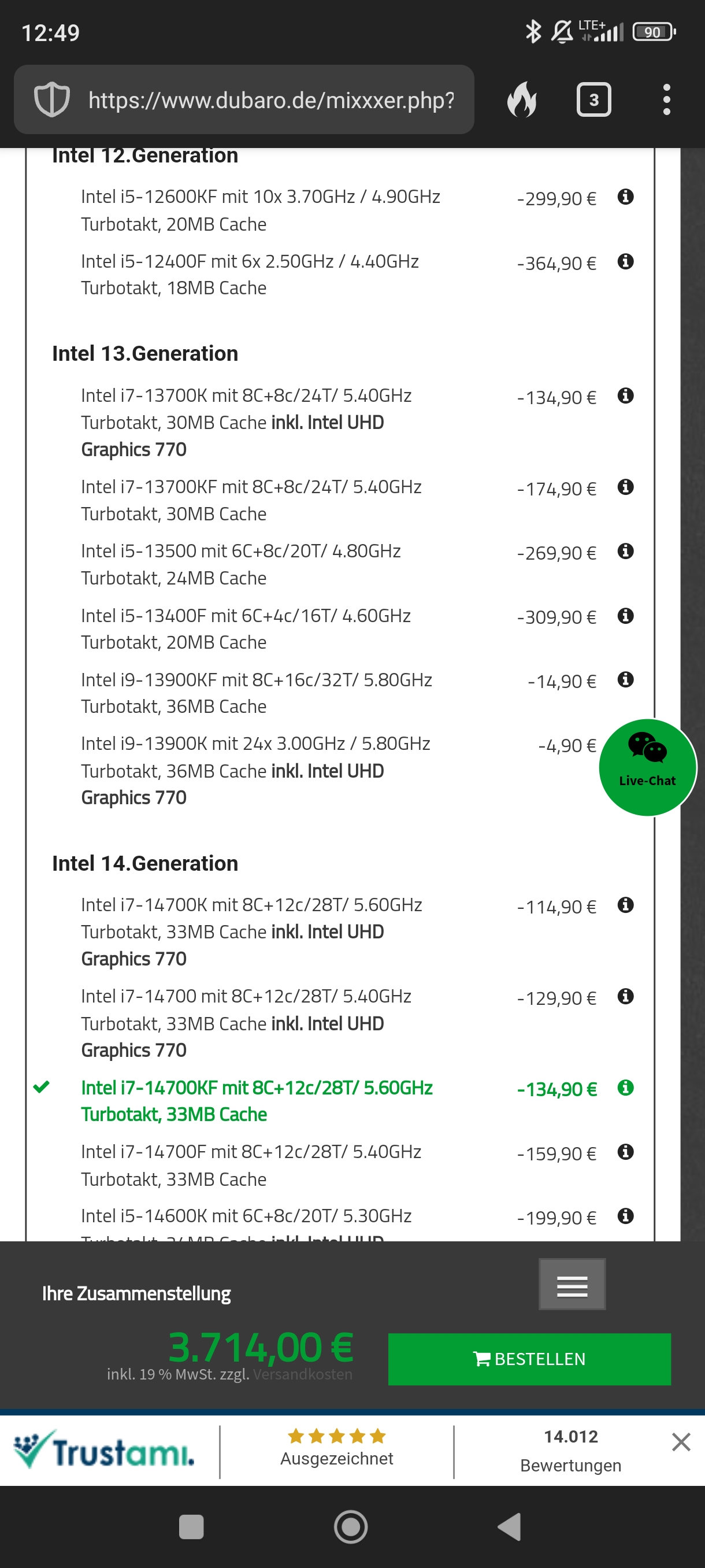Tap the Android recent apps button

click(191, 1526)
